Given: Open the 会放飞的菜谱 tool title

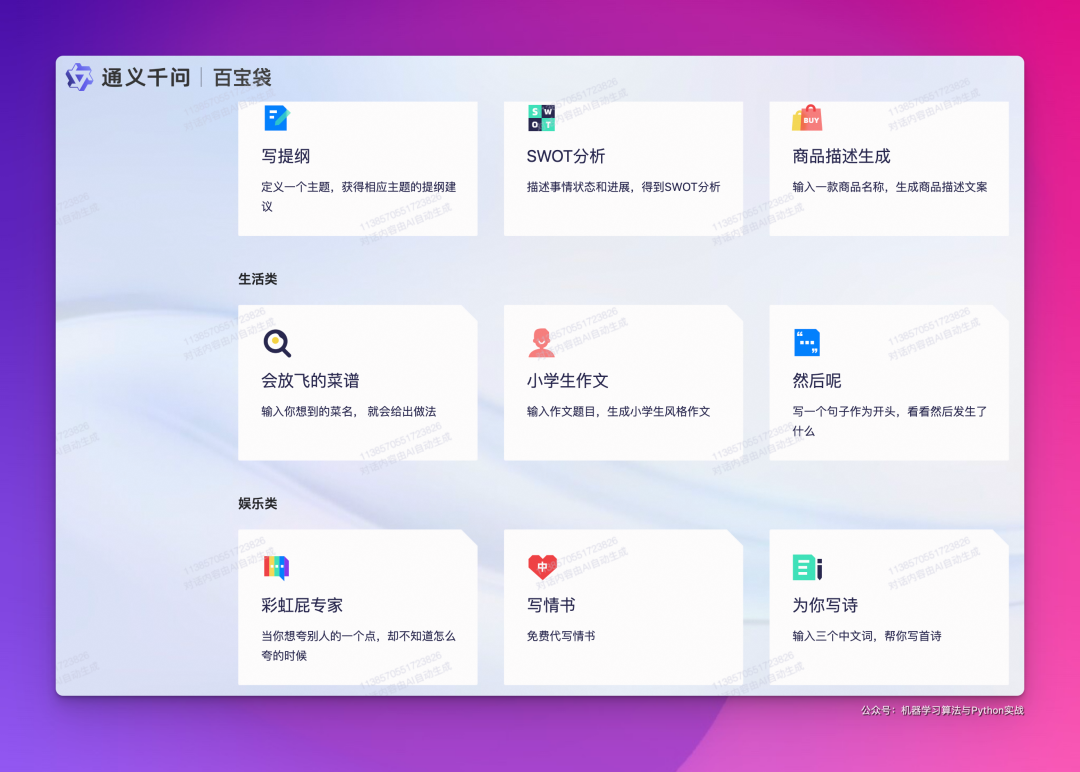Looking at the screenshot, I should [310, 381].
